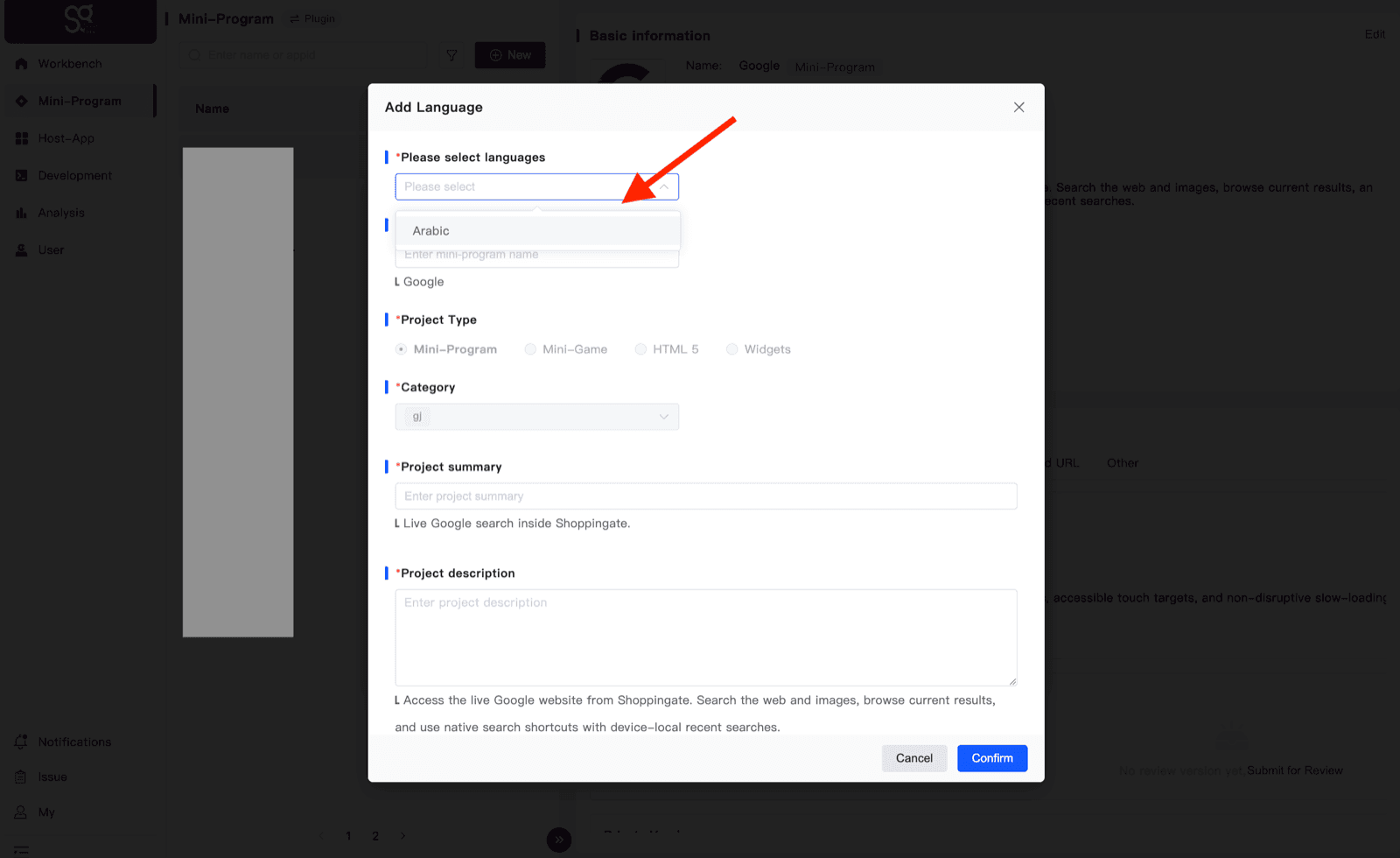Open Workbench in the sidebar
This screenshot has width=1400, height=858.
tap(70, 64)
